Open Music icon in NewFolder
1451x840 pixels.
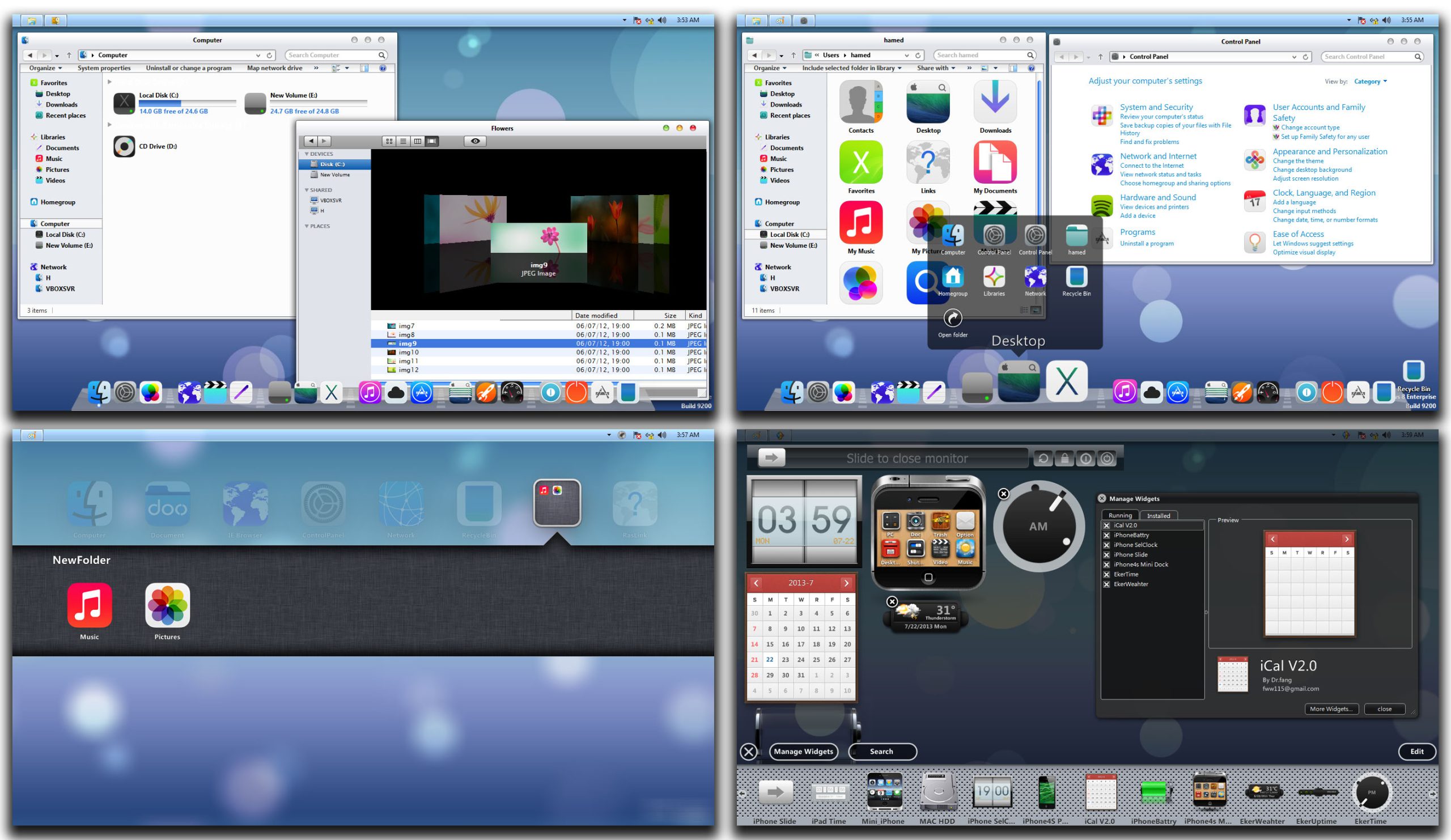pos(89,606)
